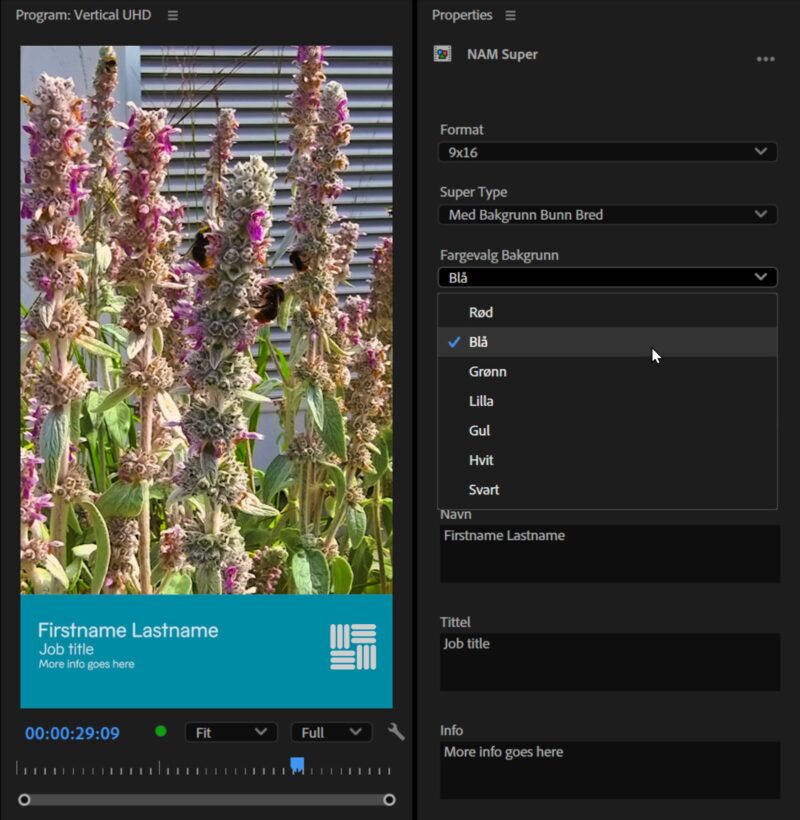Open the wrench settings button
This screenshot has width=800, height=820.
click(x=396, y=732)
